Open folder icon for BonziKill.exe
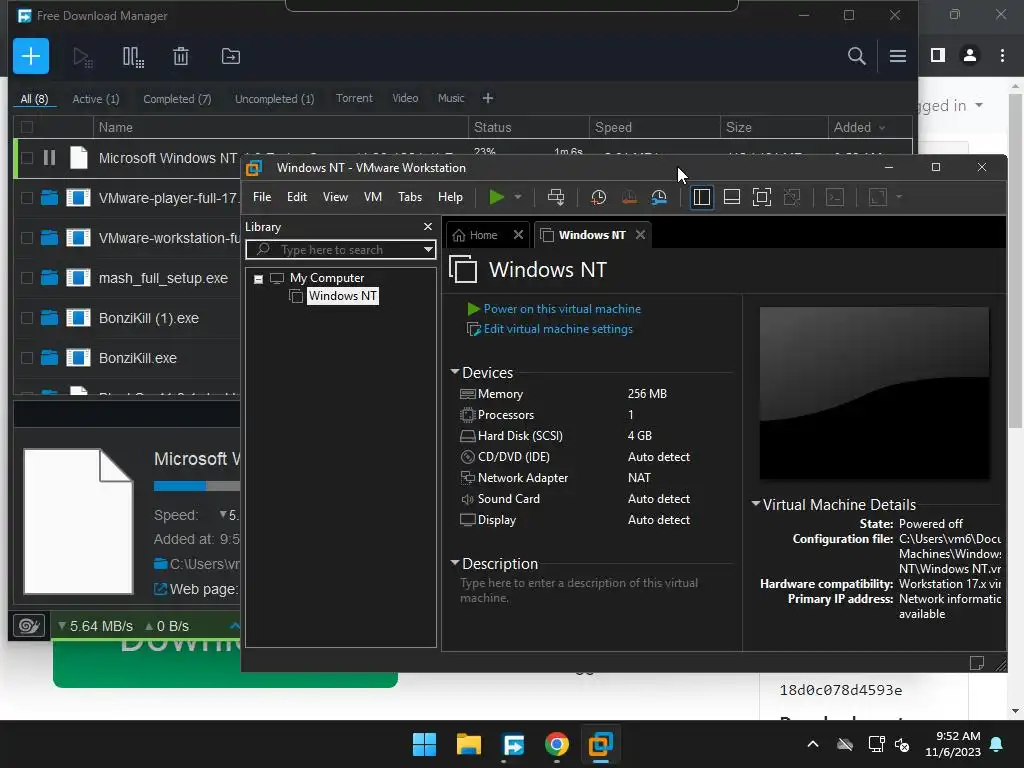The image size is (1024, 768). [49, 358]
